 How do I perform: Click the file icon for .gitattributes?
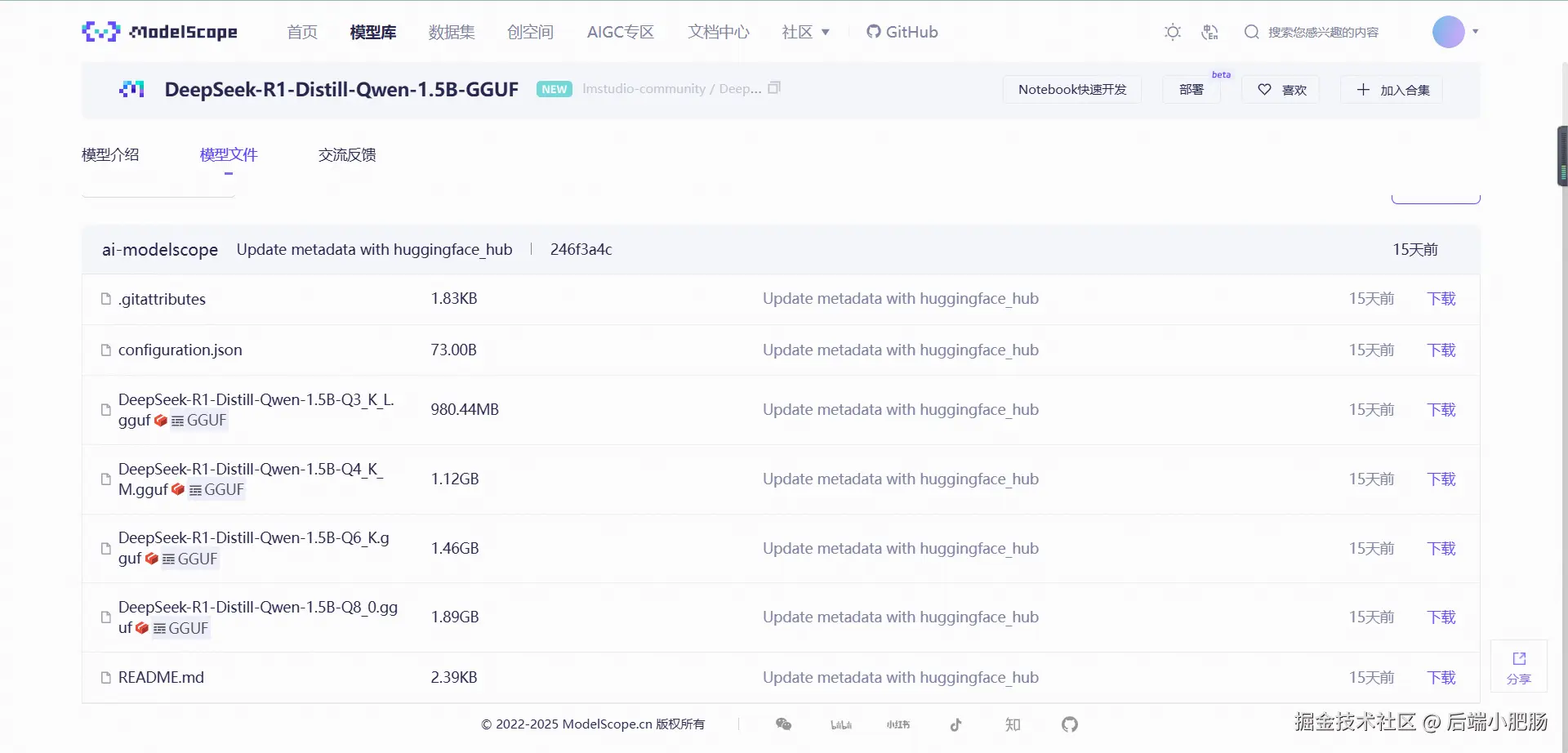tap(105, 299)
